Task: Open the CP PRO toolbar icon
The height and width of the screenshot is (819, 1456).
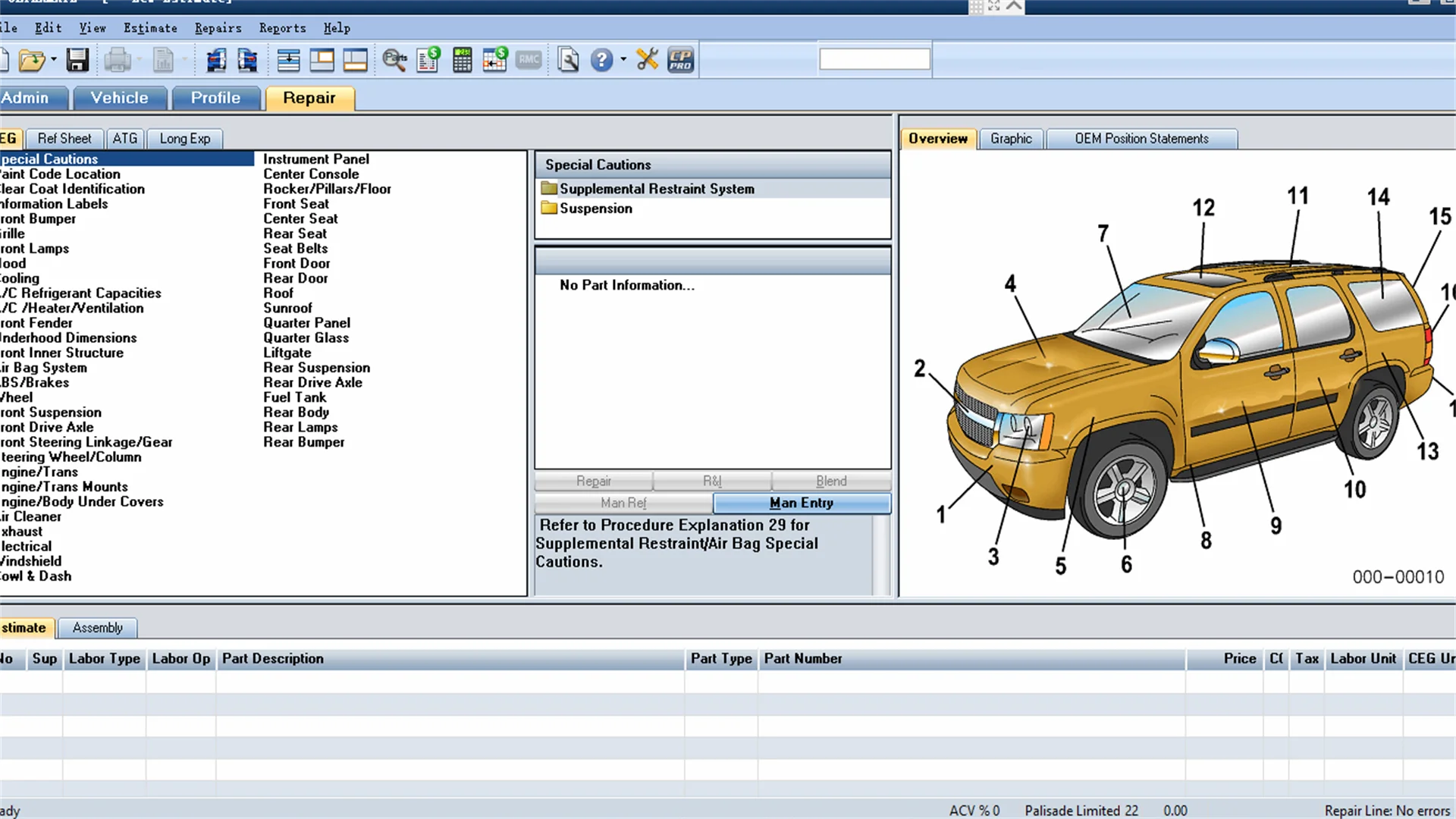Action: (680, 60)
